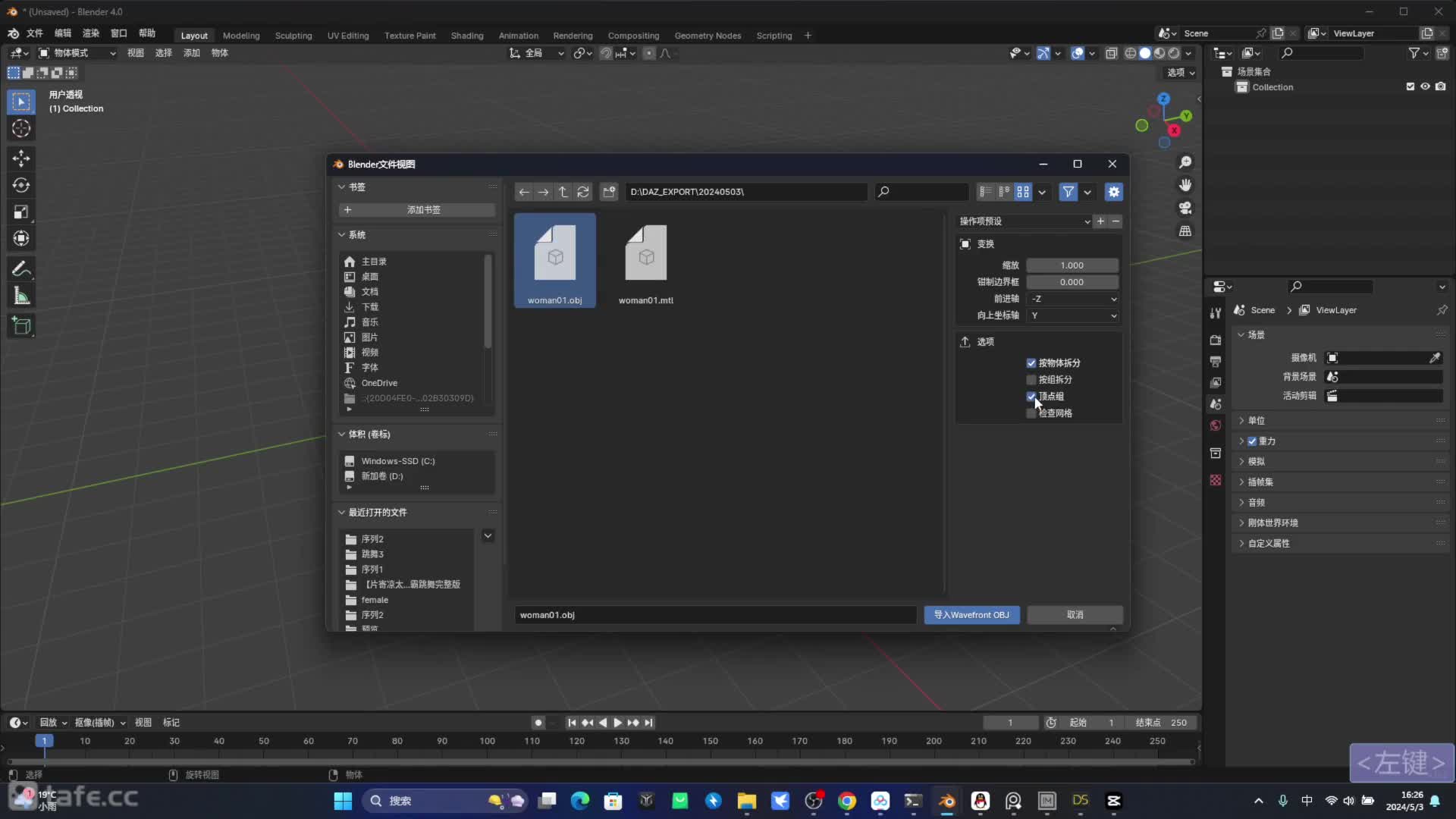Disable Collection in renders camera icon
Screen dimensions: 1456x819
[x=1441, y=87]
